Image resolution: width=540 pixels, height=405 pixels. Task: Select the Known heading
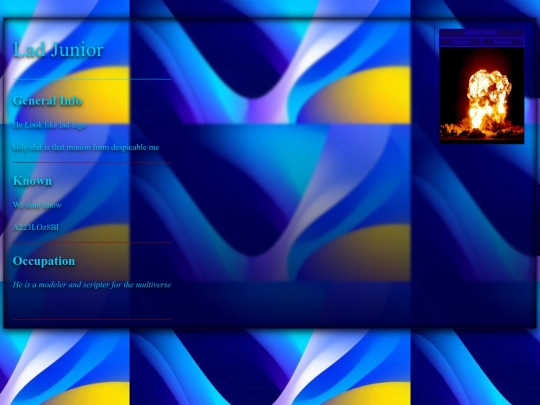[32, 181]
